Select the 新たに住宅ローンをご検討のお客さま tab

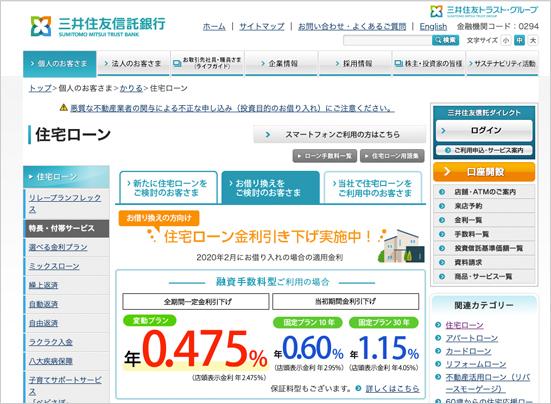168,188
